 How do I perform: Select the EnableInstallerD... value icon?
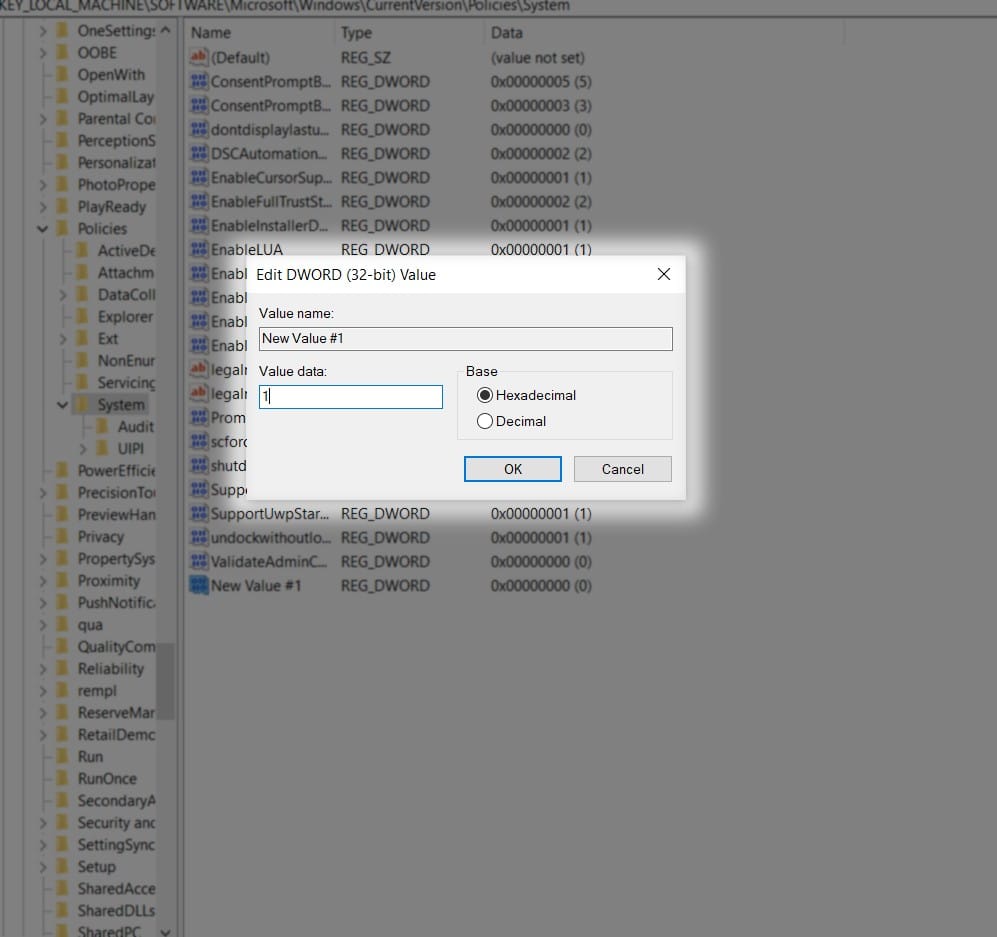point(199,226)
